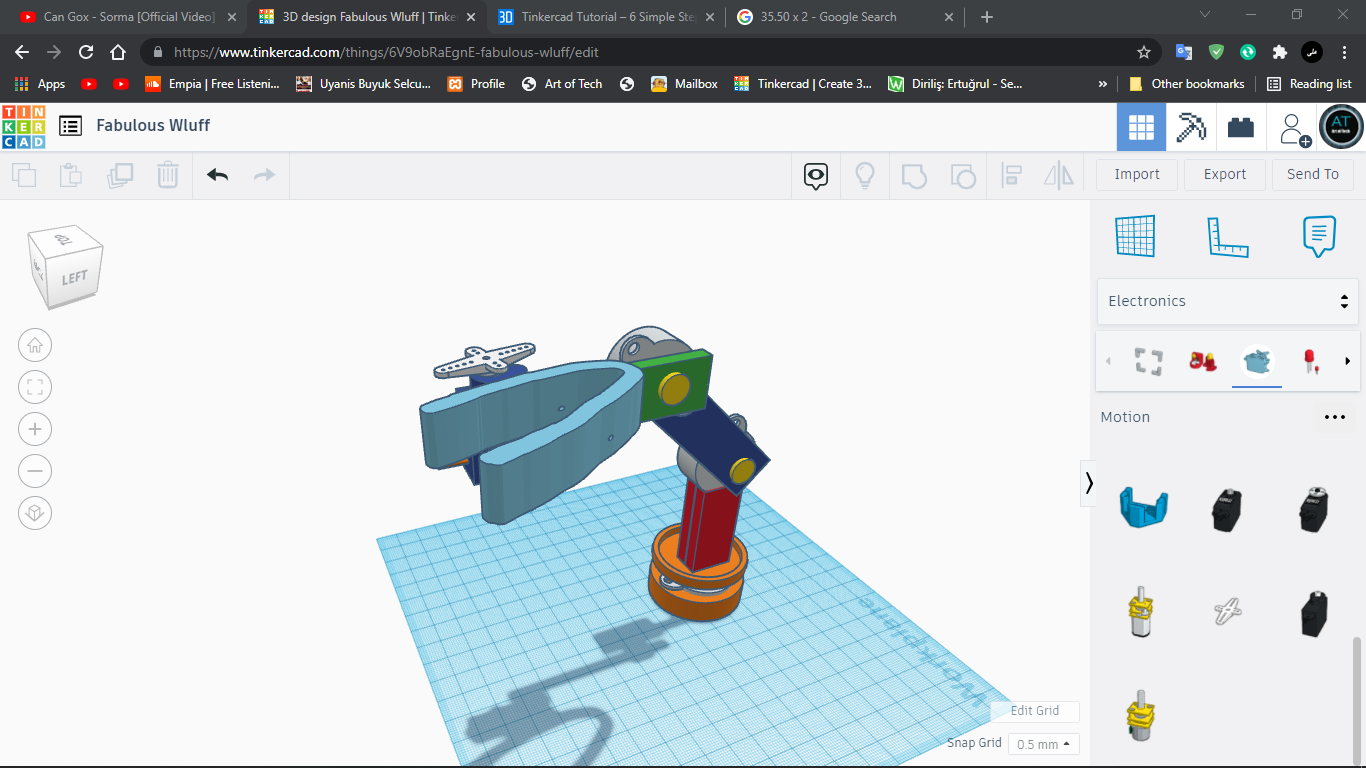The height and width of the screenshot is (768, 1366).
Task: Click the Align tool icon
Action: pyautogui.click(x=1011, y=174)
